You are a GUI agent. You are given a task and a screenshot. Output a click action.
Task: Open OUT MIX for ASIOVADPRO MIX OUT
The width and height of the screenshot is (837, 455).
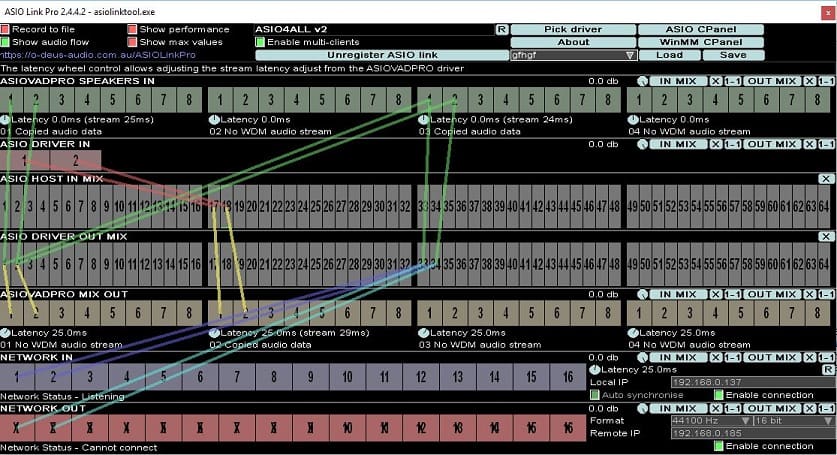772,294
